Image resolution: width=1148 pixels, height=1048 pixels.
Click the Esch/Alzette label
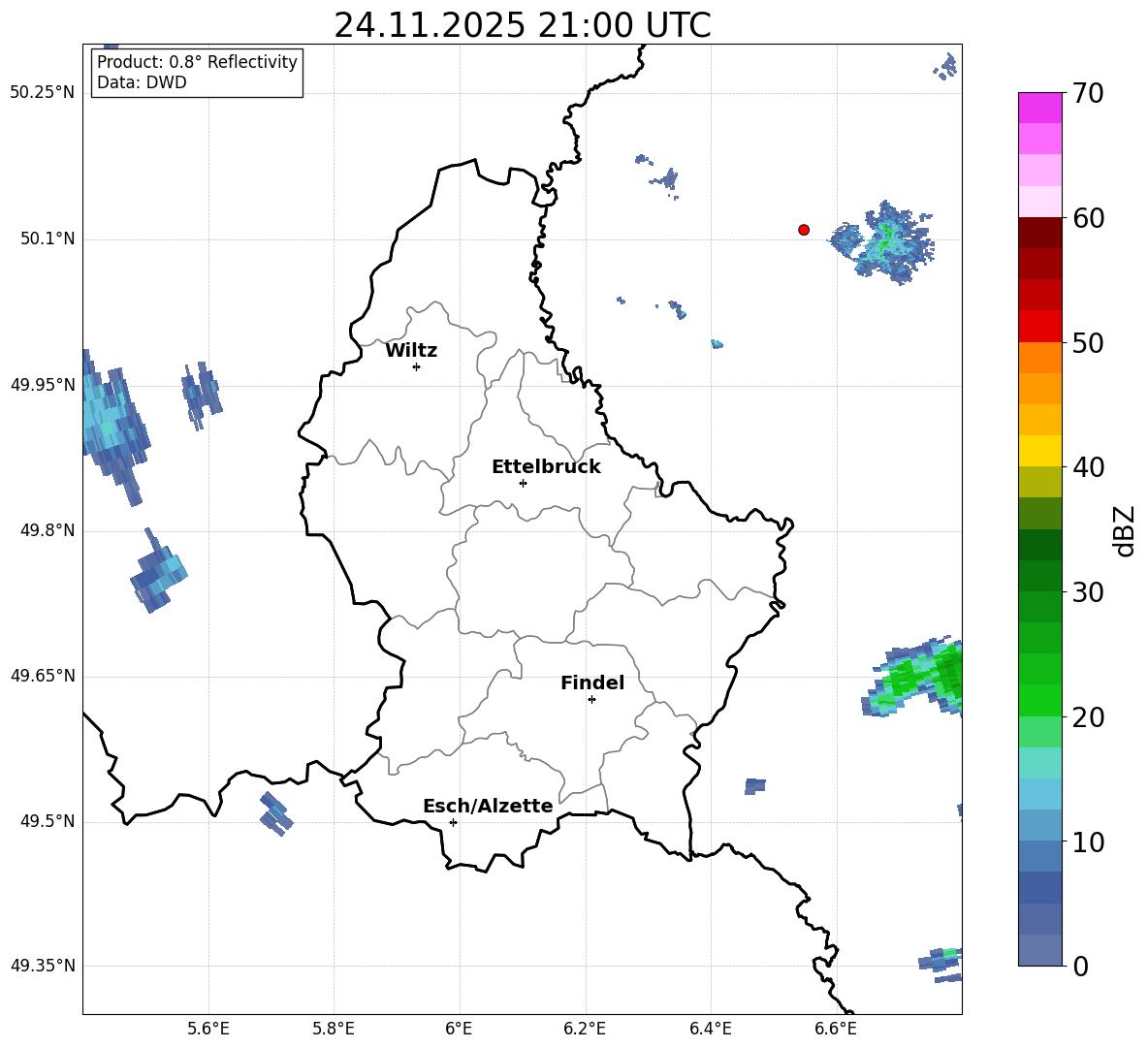488,807
